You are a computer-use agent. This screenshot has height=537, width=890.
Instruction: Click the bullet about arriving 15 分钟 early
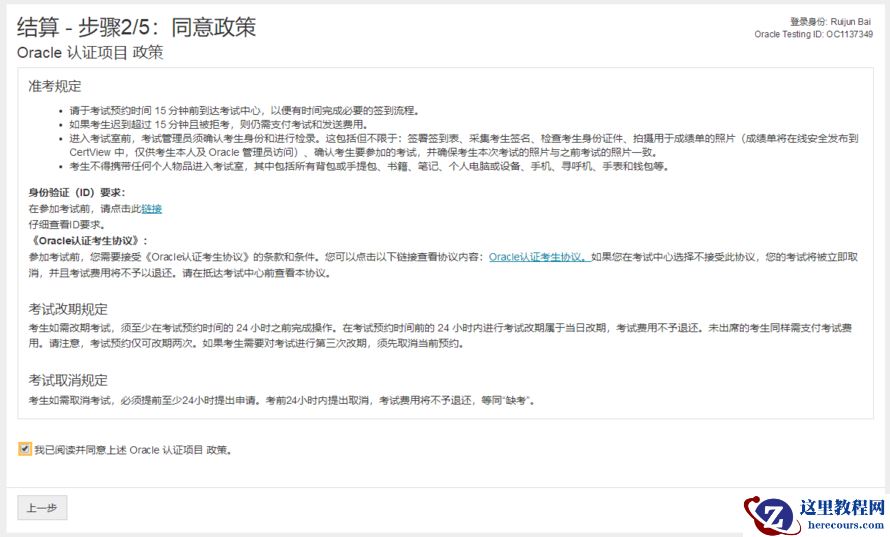pyautogui.click(x=245, y=111)
